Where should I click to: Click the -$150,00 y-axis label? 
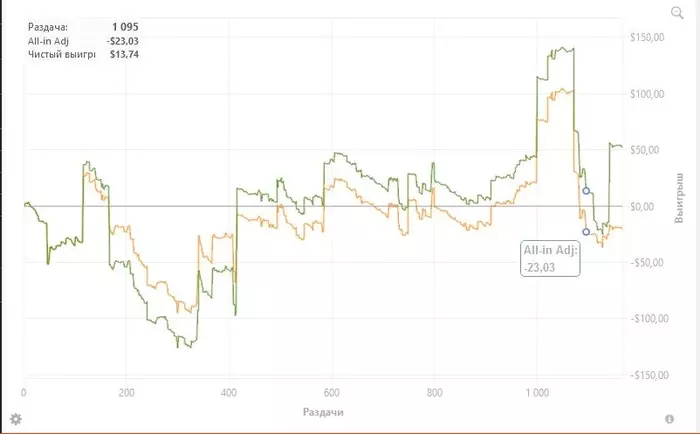649,375
